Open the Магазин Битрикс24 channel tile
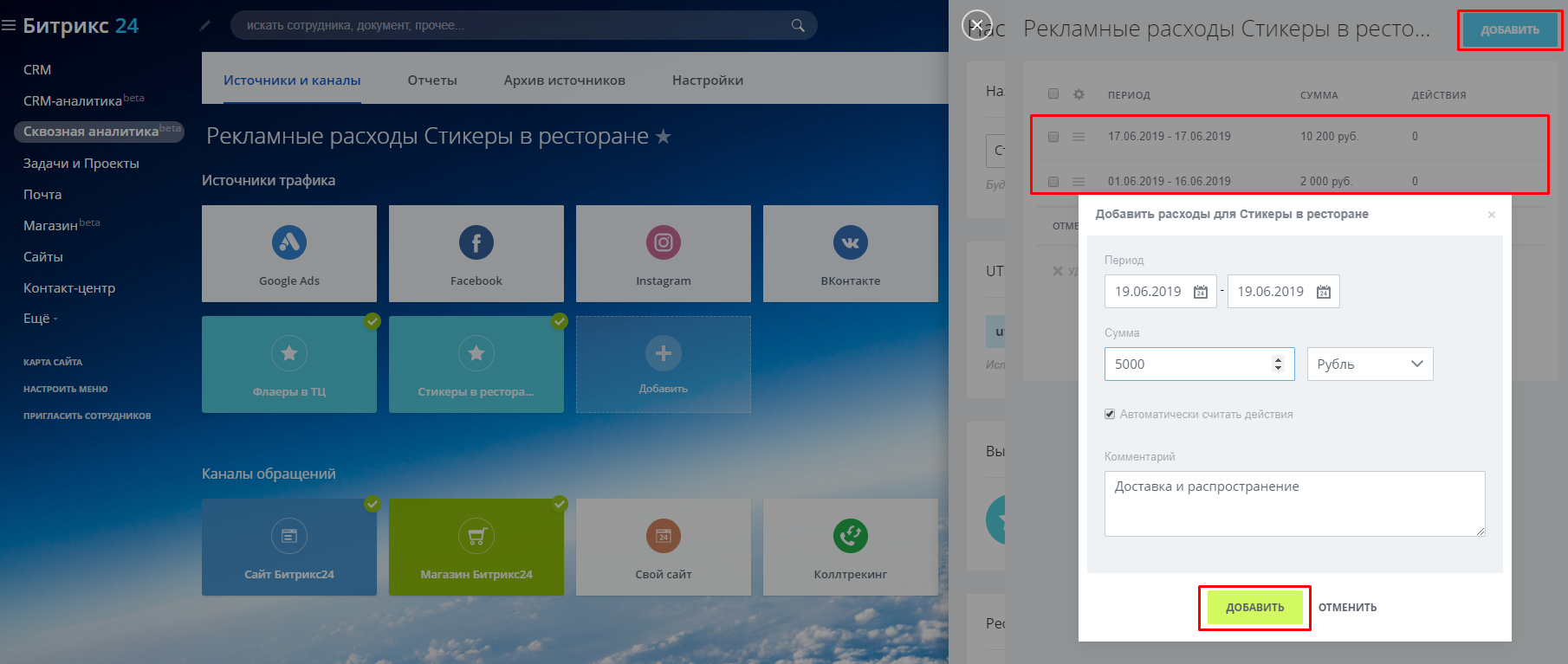 (x=476, y=547)
